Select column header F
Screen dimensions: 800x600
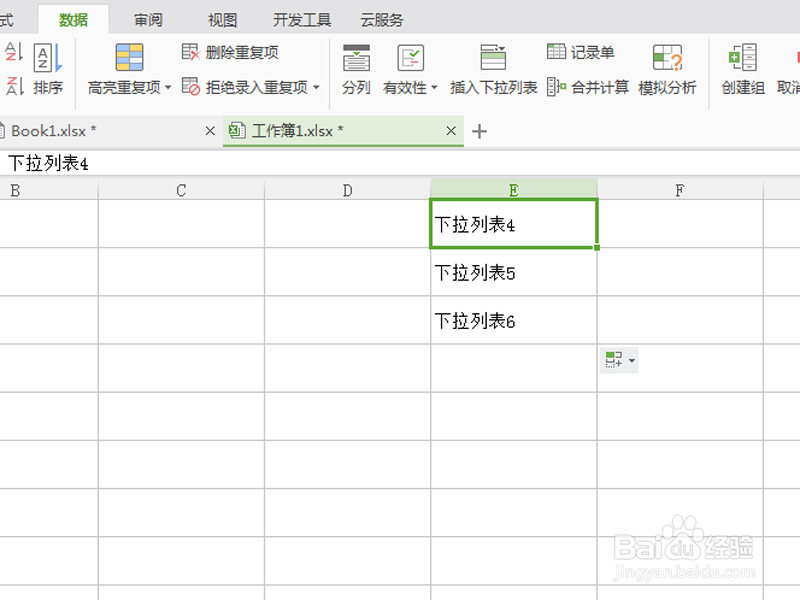680,190
